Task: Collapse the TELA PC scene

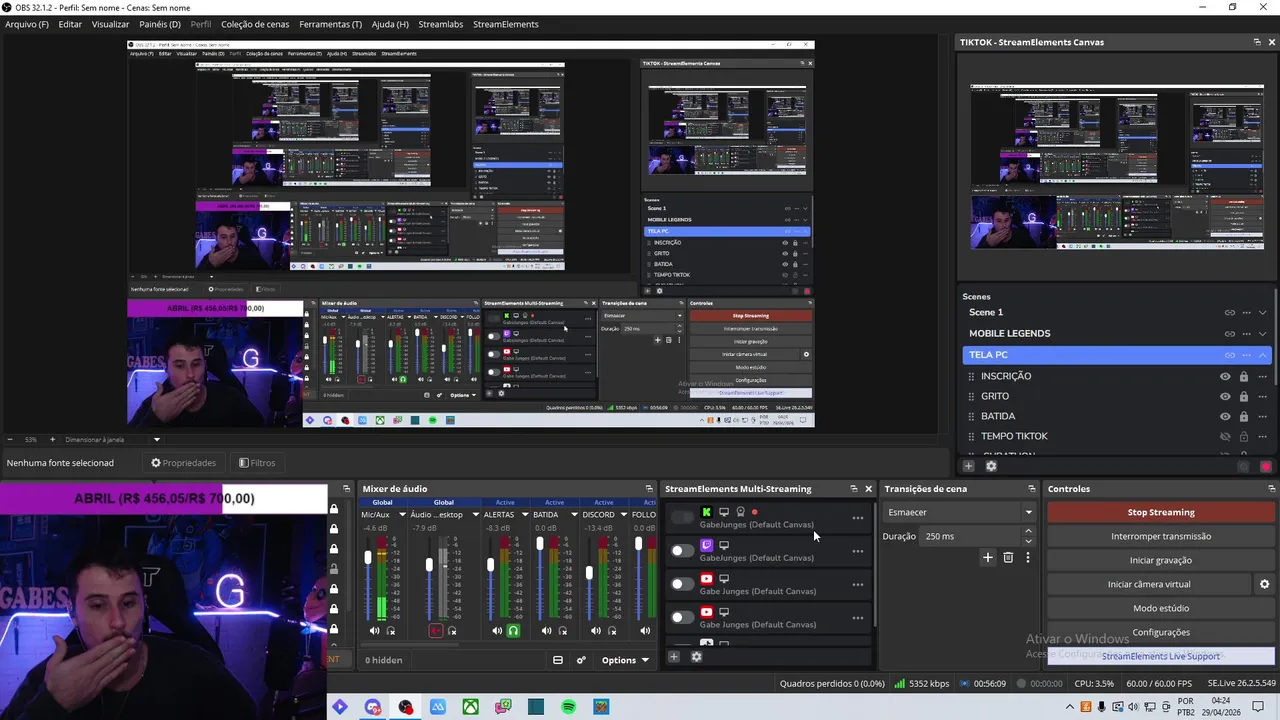Action: pyautogui.click(x=1263, y=355)
